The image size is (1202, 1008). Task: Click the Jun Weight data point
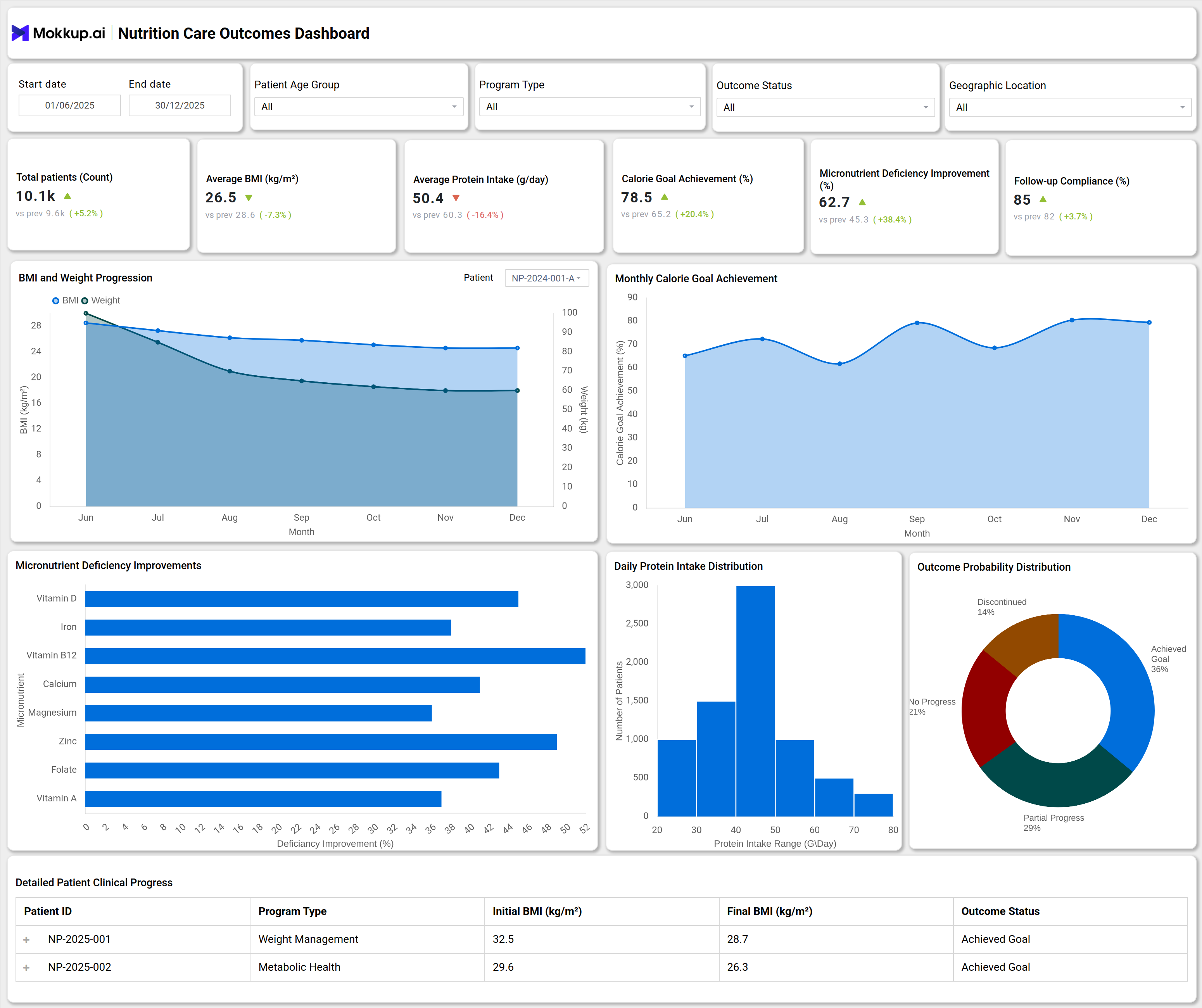(x=86, y=313)
